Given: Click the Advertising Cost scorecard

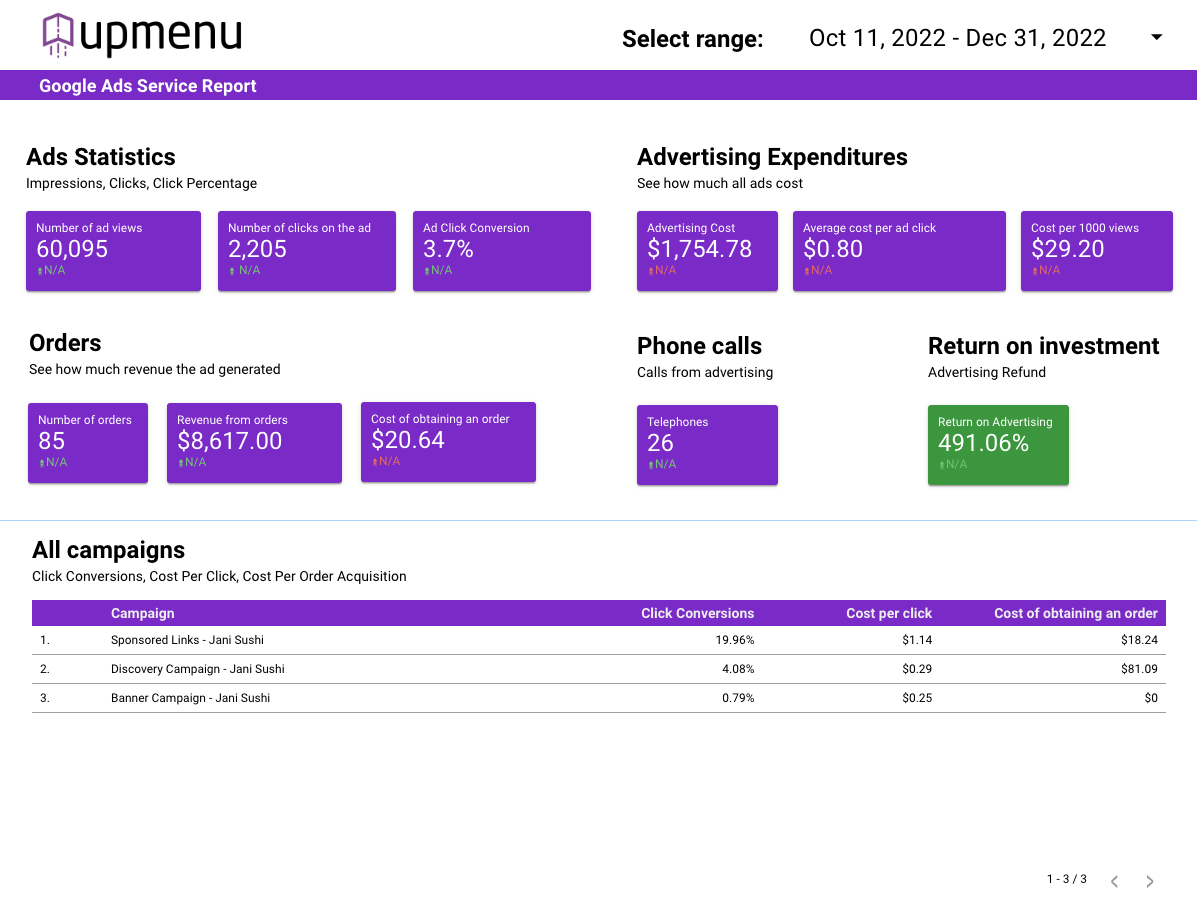Looking at the screenshot, I should click(707, 250).
